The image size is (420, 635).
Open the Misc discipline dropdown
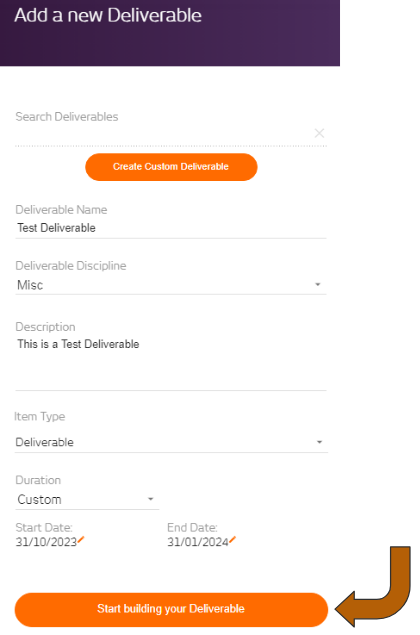click(x=171, y=285)
